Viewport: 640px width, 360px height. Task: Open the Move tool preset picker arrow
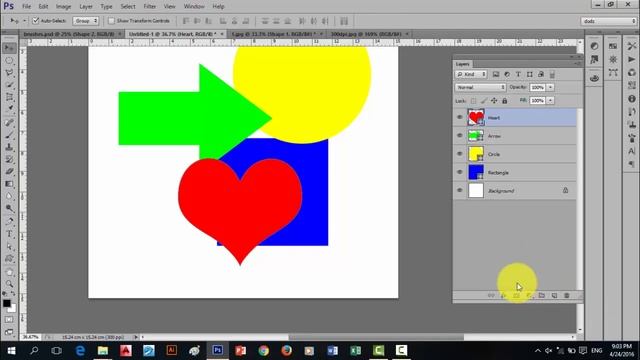24,20
